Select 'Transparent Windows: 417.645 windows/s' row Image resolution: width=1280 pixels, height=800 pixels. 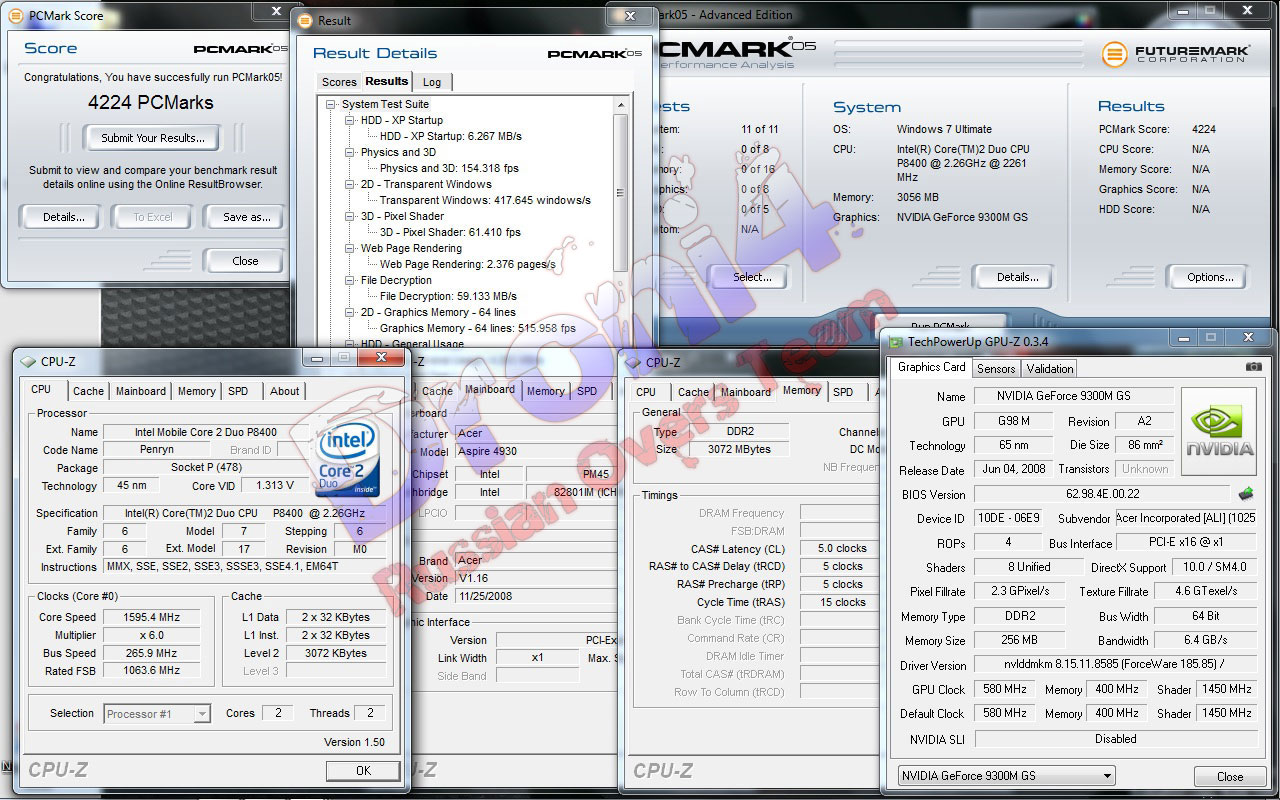click(485, 200)
